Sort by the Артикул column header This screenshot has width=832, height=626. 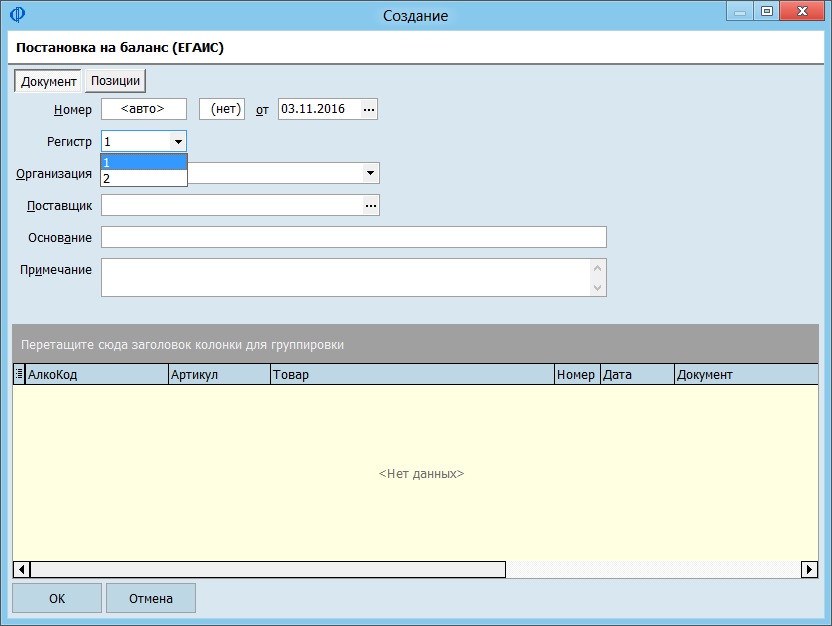pos(219,375)
